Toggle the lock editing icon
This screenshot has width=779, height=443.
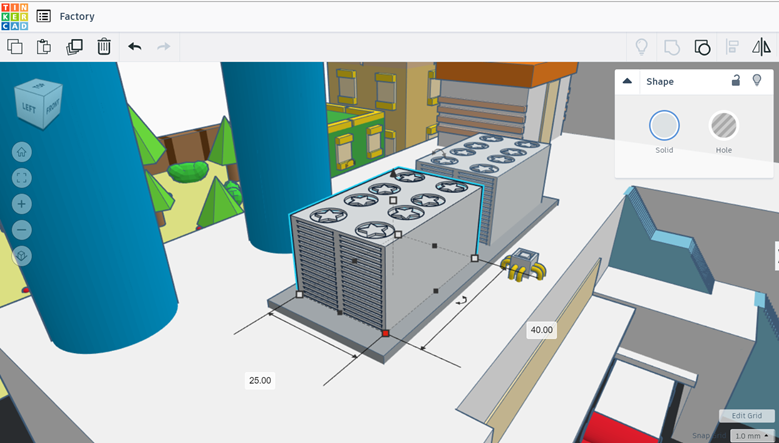(736, 80)
